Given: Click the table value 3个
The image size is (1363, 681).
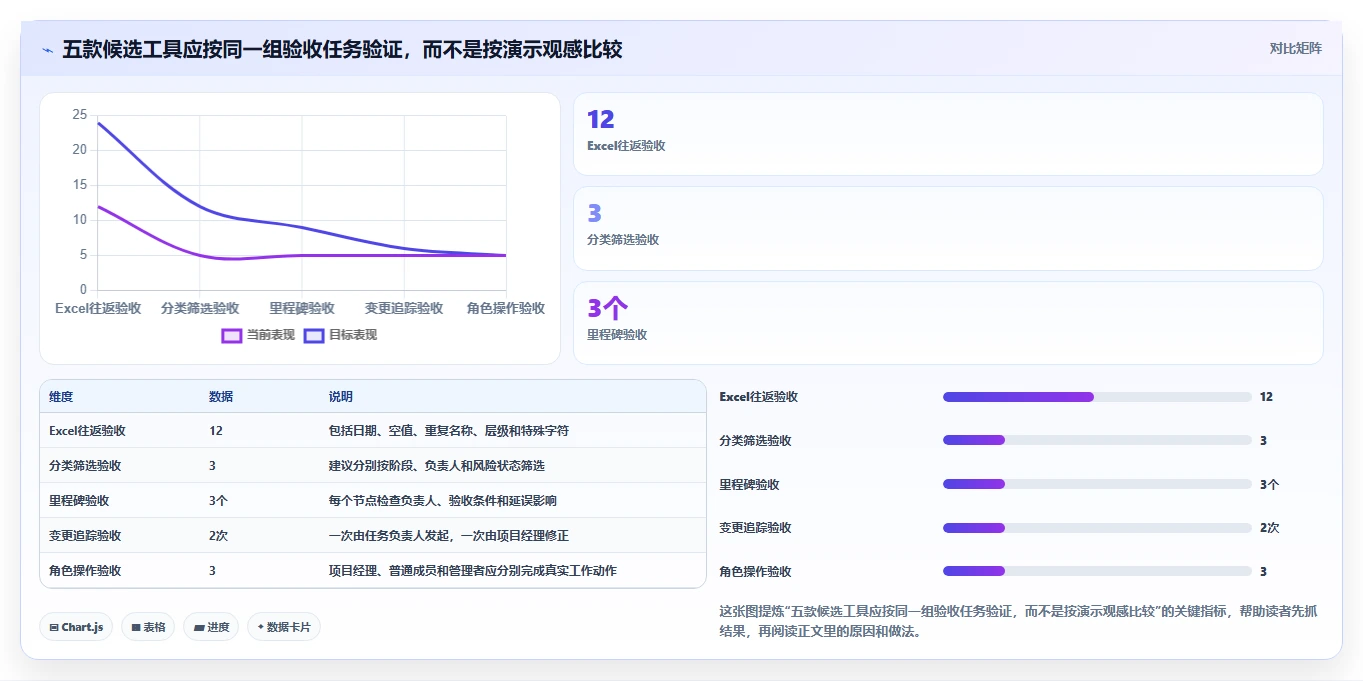Looking at the screenshot, I should [218, 501].
